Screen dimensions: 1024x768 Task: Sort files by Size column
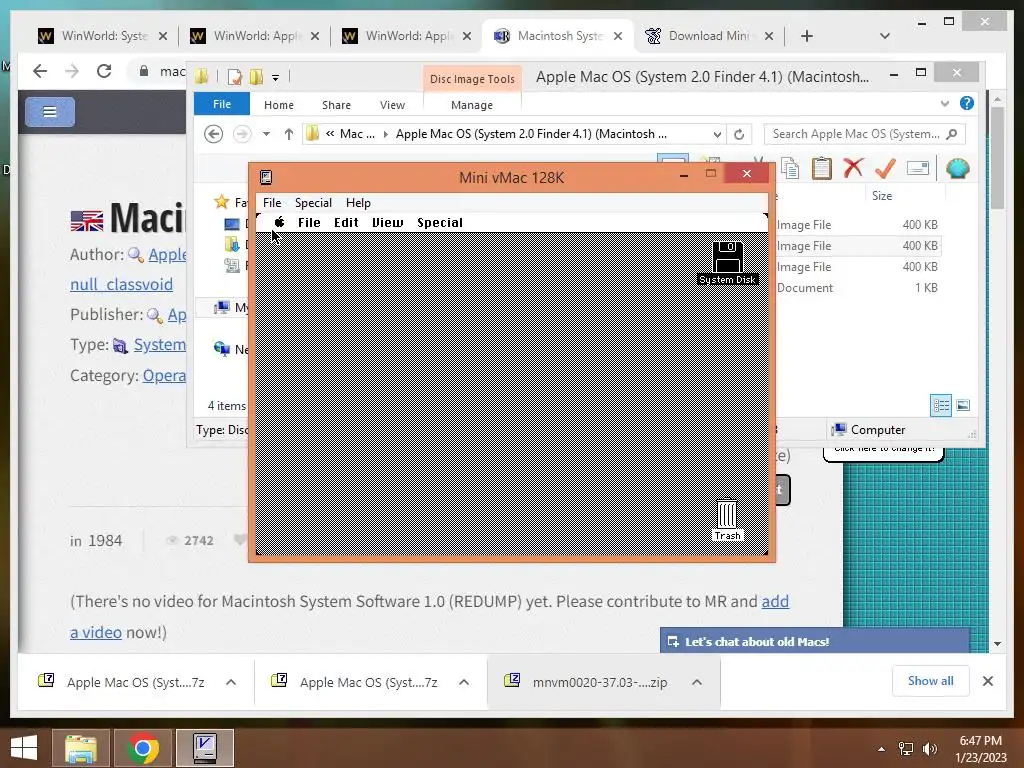pyautogui.click(x=882, y=195)
